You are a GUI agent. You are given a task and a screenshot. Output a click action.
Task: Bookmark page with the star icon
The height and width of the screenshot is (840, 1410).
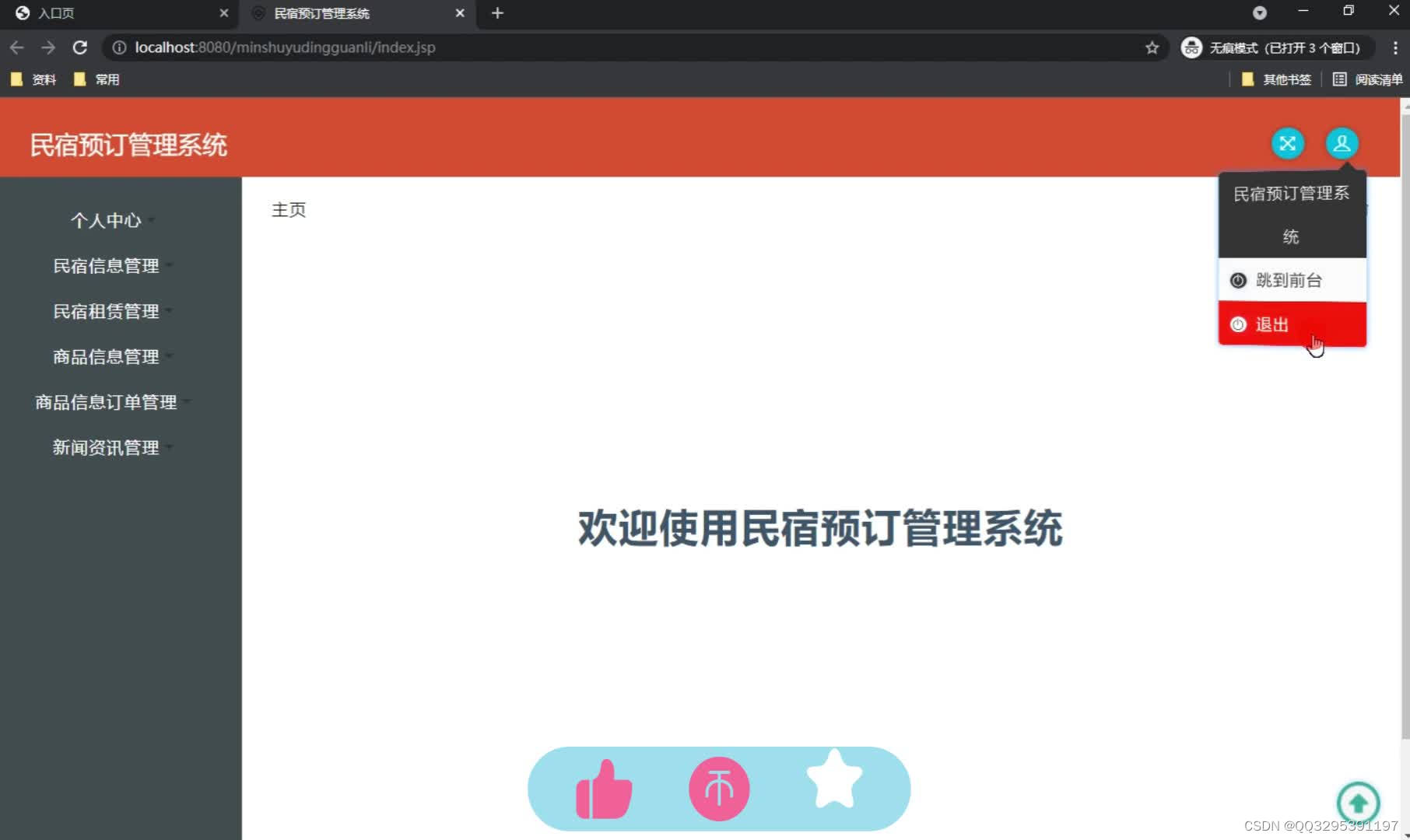click(x=1152, y=47)
